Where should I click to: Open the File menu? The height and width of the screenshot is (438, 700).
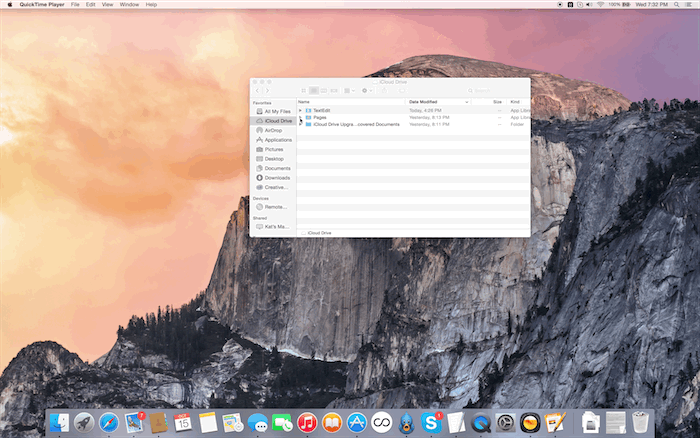75,4
